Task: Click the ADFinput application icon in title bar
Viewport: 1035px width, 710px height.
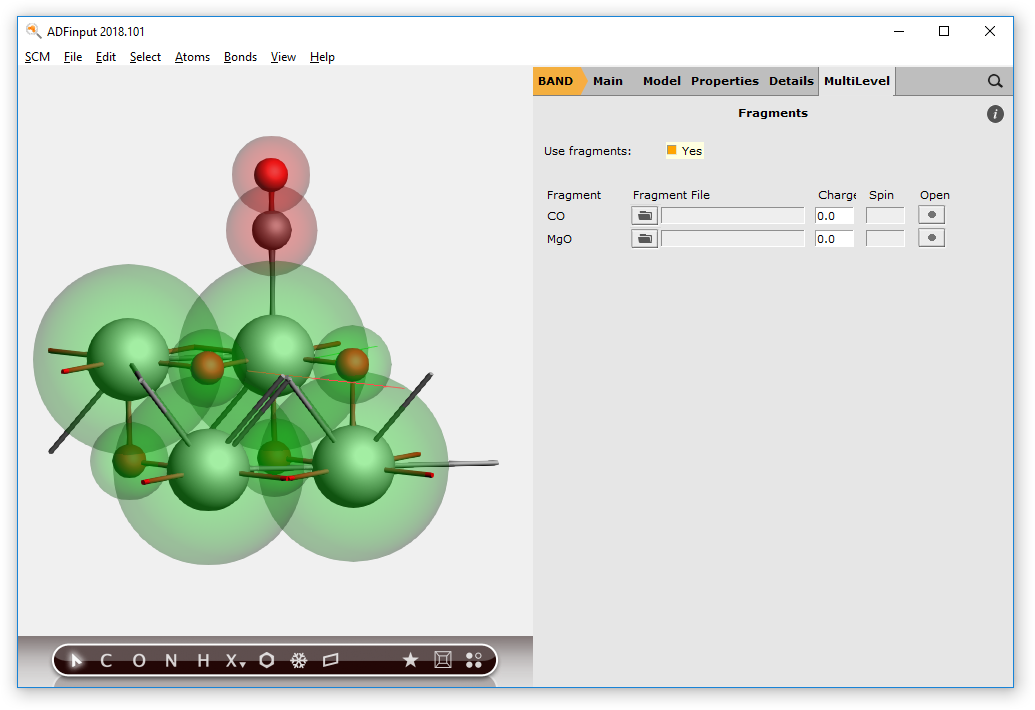Action: click(x=33, y=31)
